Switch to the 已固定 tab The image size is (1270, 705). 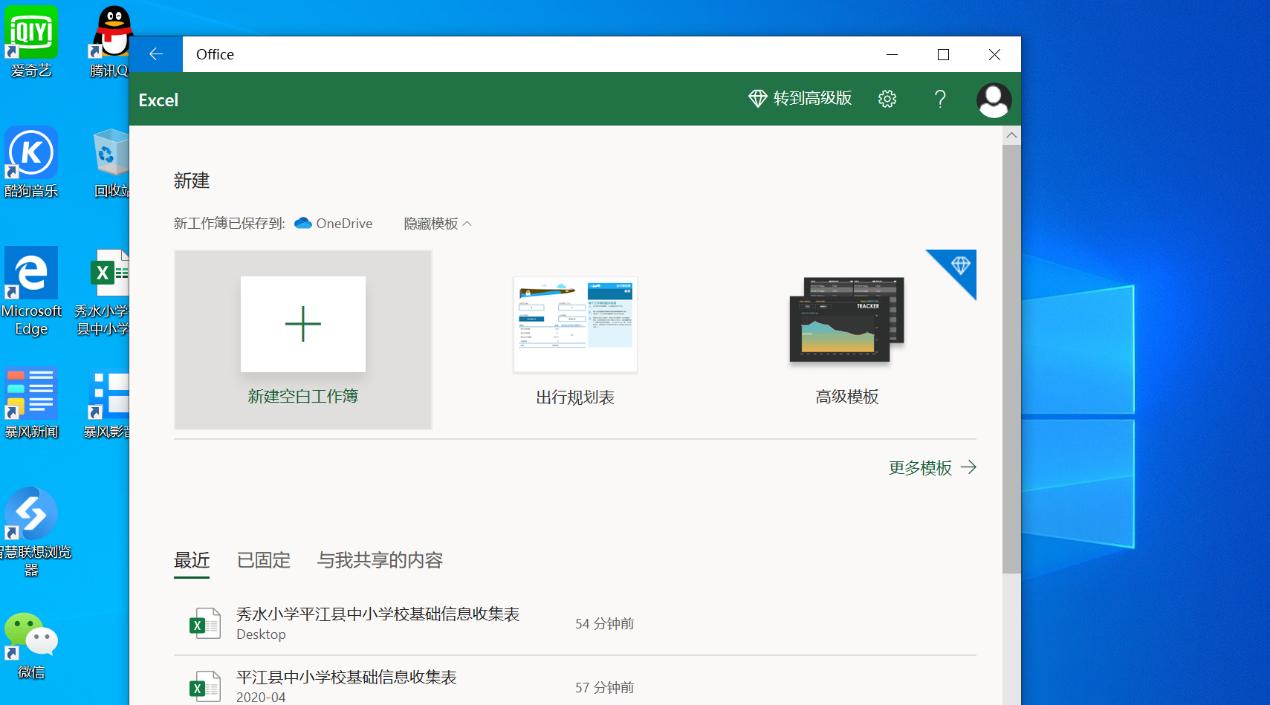(x=263, y=560)
